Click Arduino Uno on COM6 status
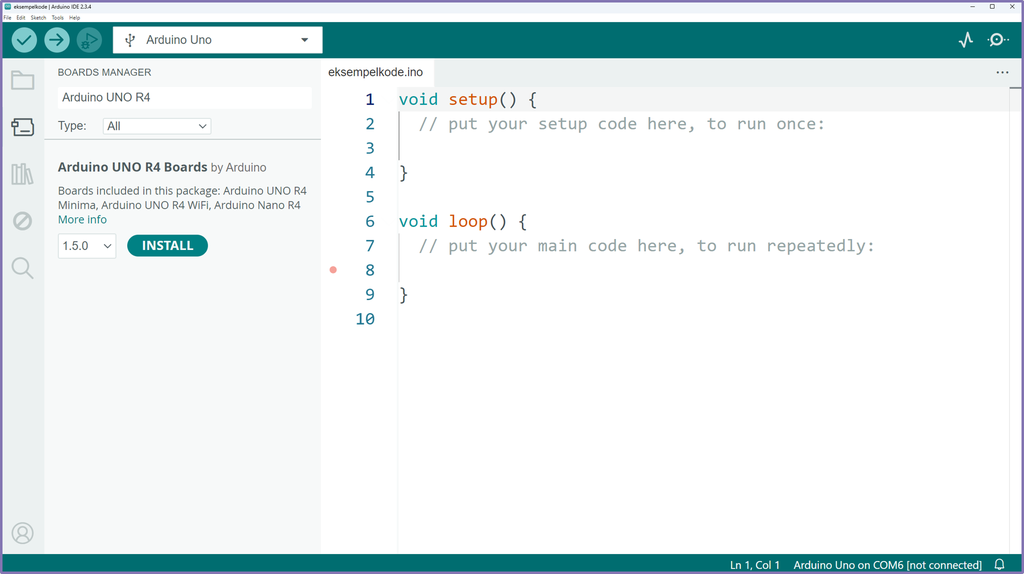The height and width of the screenshot is (574, 1024). coord(888,565)
